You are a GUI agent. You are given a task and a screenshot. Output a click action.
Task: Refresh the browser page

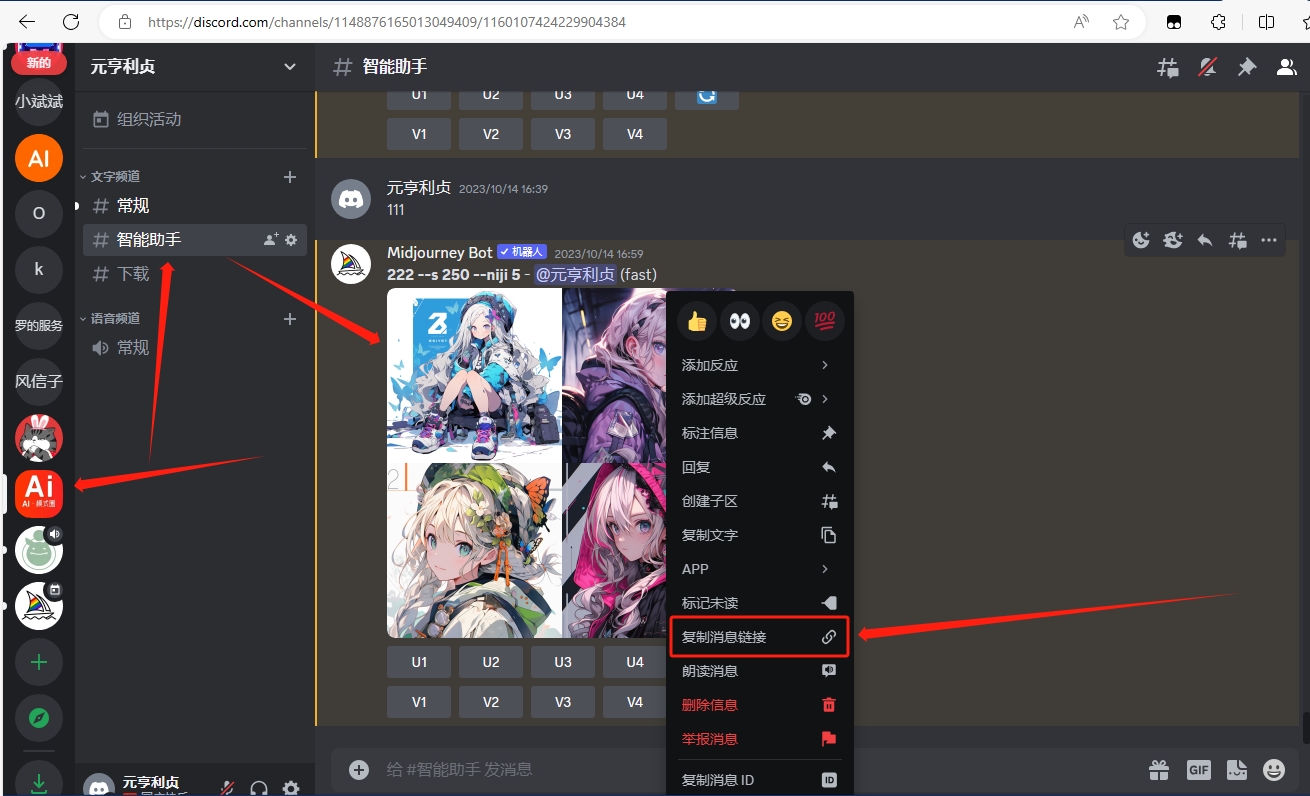coord(71,21)
